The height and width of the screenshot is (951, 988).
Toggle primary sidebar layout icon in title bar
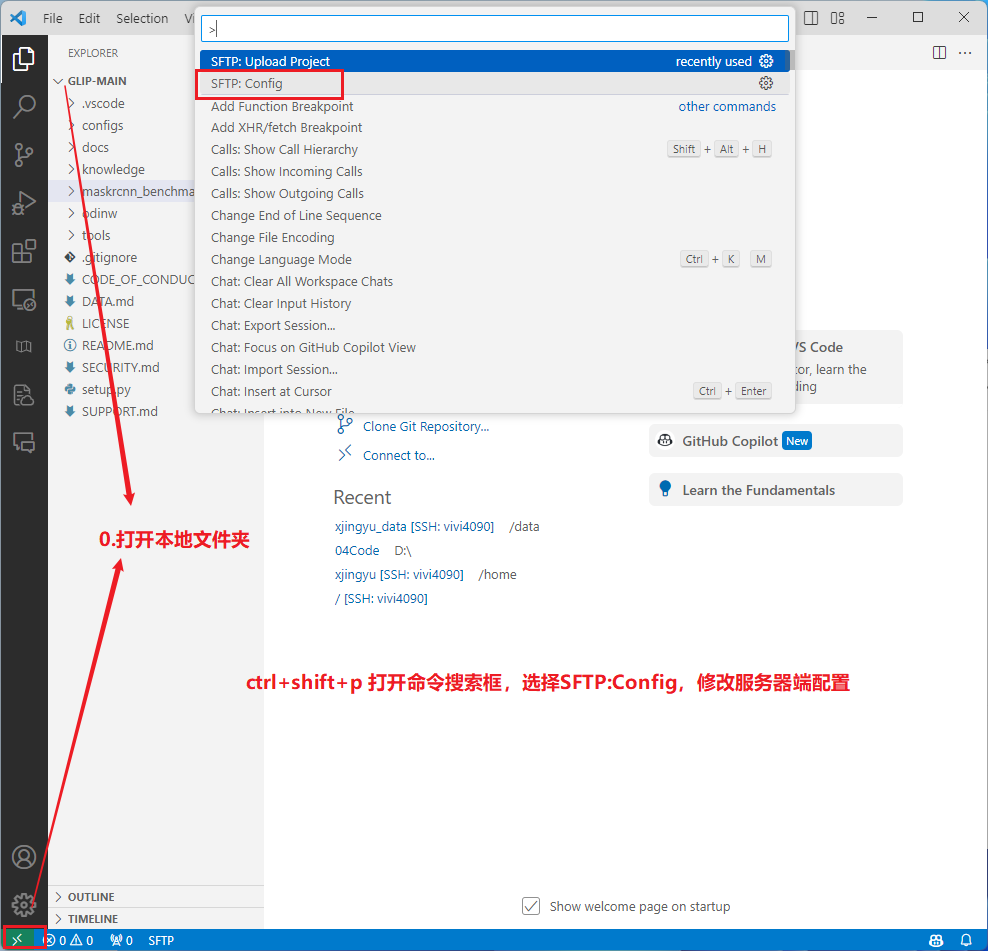click(x=812, y=18)
